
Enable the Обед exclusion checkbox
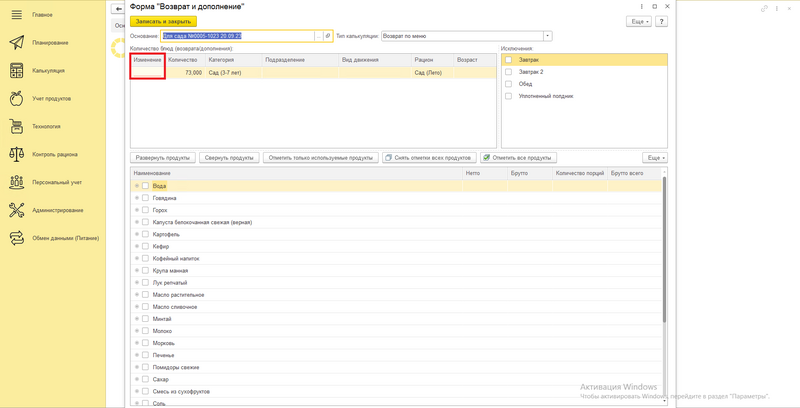509,84
